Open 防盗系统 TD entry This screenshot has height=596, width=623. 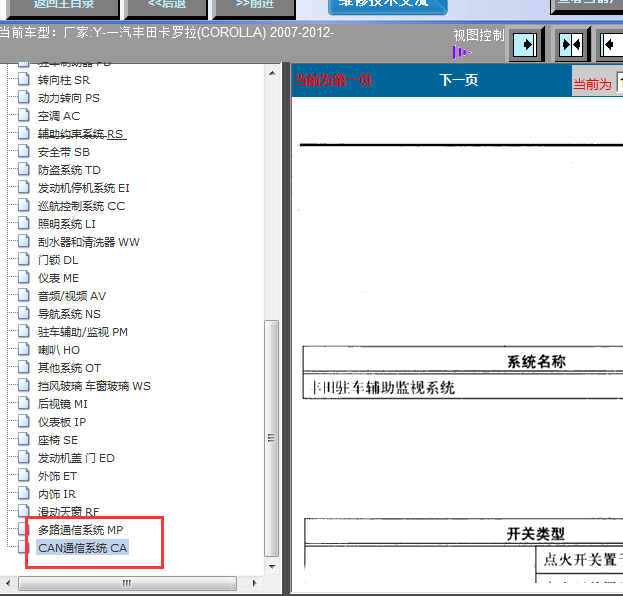click(x=69, y=170)
